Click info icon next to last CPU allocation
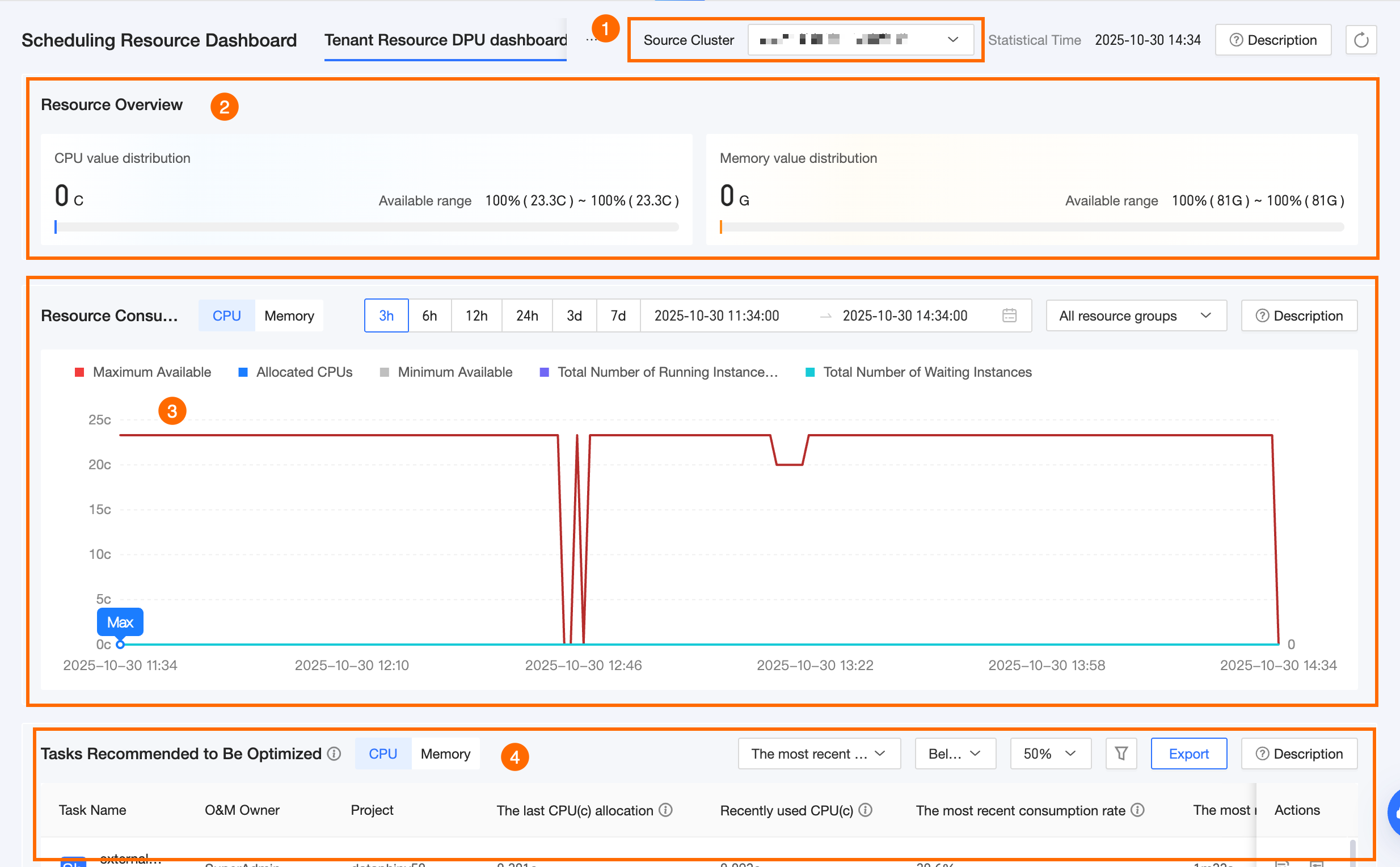The height and width of the screenshot is (867, 1400). [665, 810]
